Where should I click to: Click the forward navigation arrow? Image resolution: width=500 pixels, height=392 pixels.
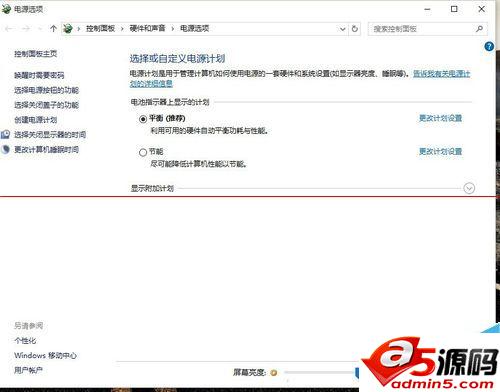pyautogui.click(x=26, y=29)
